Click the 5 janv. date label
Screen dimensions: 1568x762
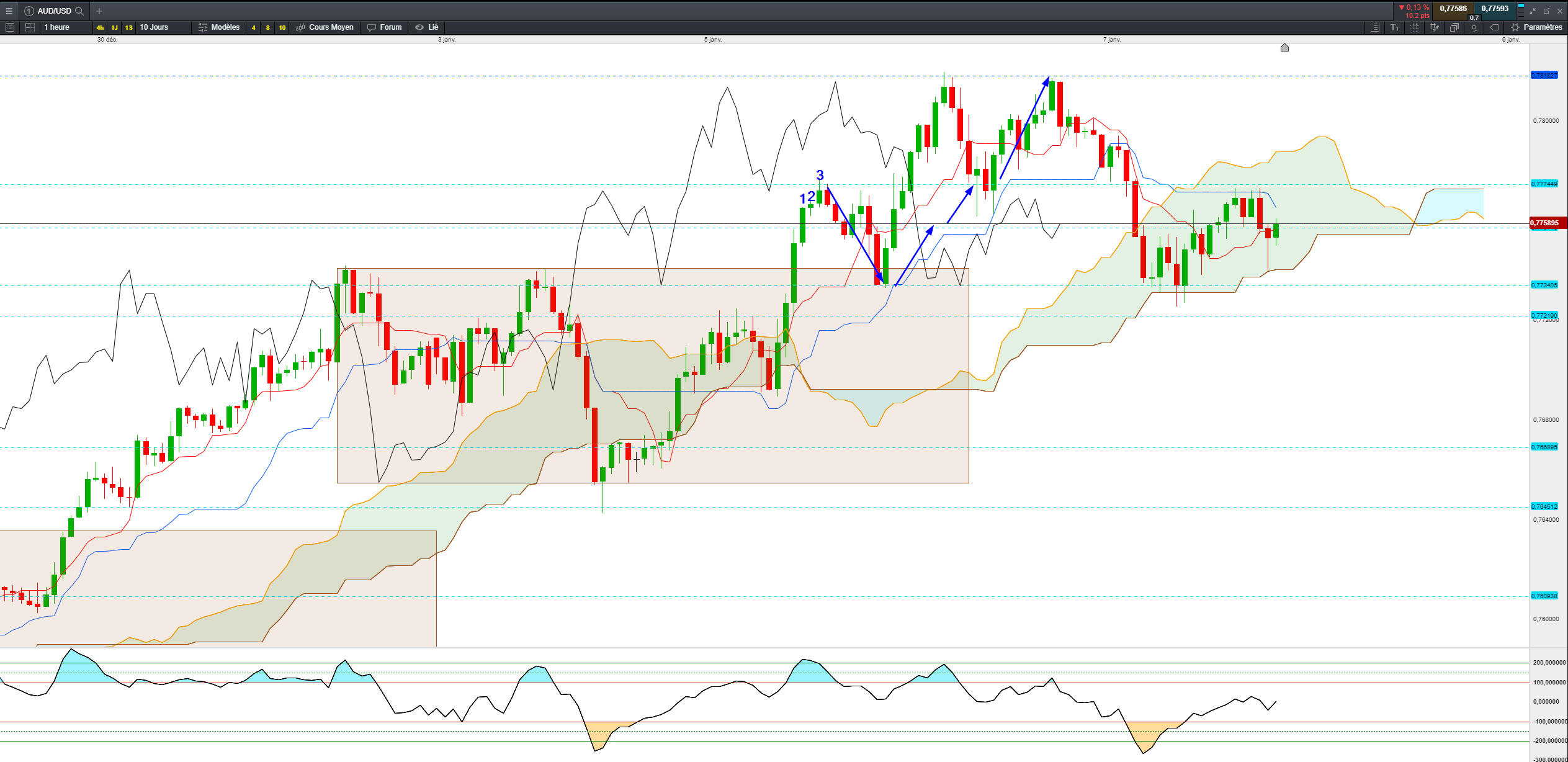click(x=713, y=40)
